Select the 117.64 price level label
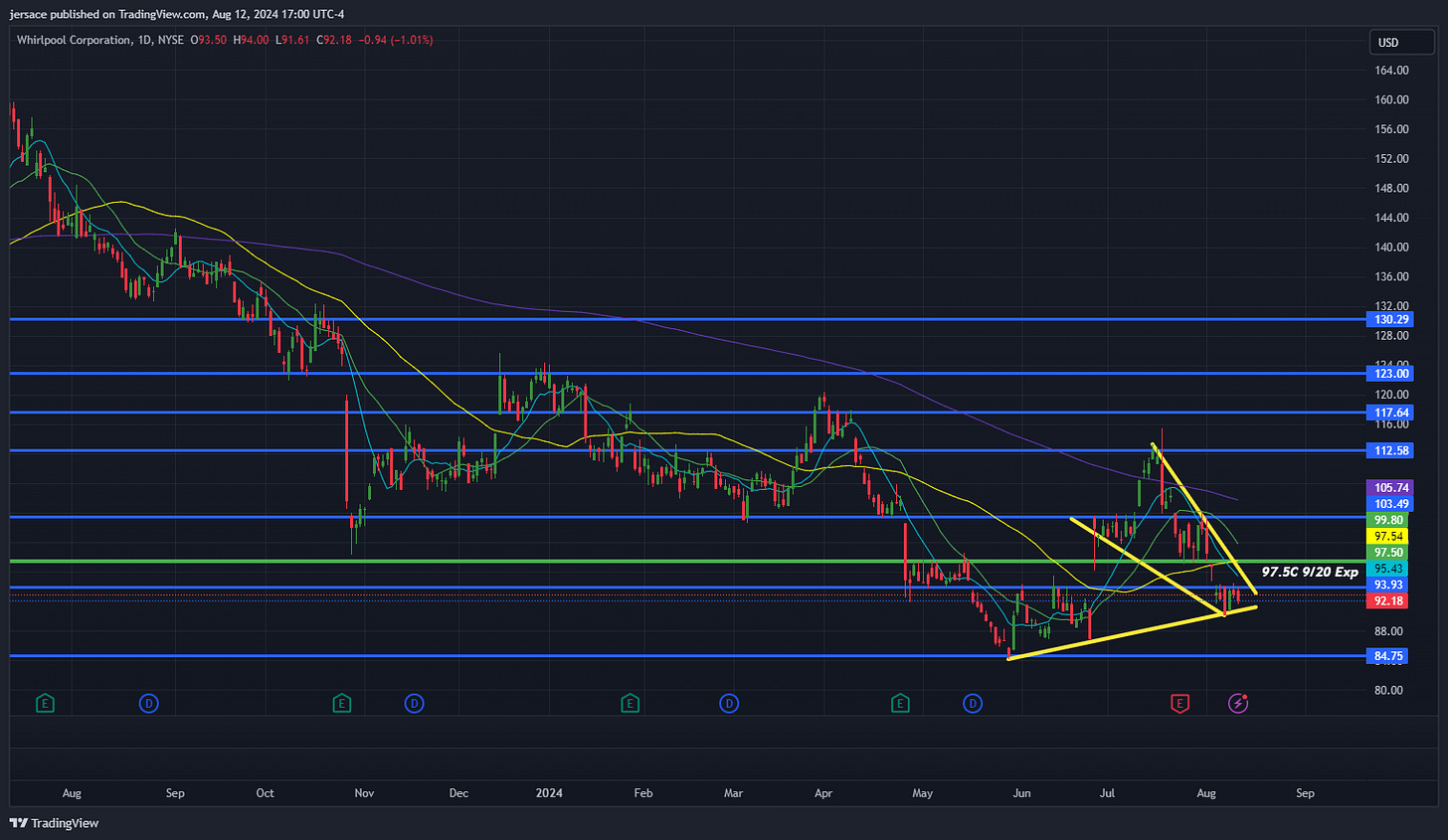The image size is (1448, 840). pyautogui.click(x=1391, y=413)
